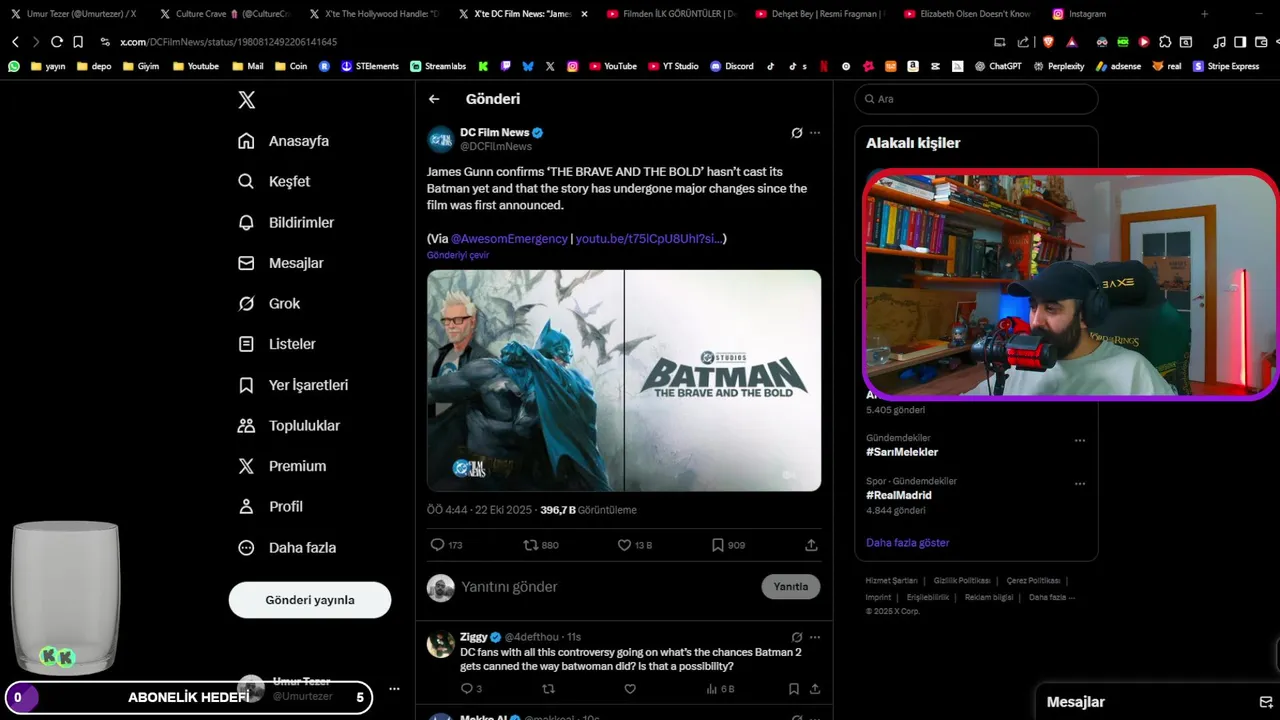The height and width of the screenshot is (720, 1280).
Task: Share the DC Film News post
Action: pyautogui.click(x=811, y=545)
